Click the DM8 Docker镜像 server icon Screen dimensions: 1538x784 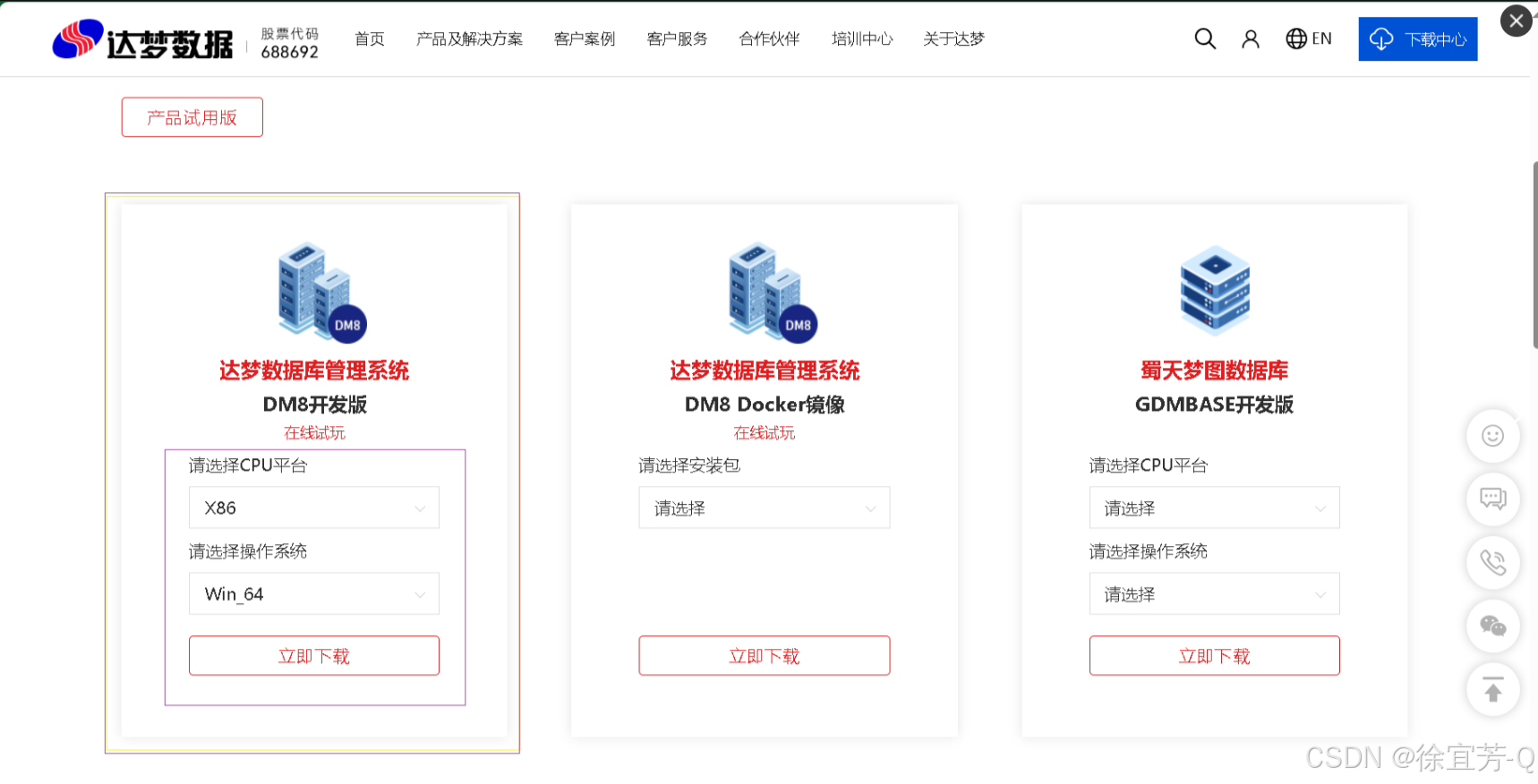(x=773, y=292)
